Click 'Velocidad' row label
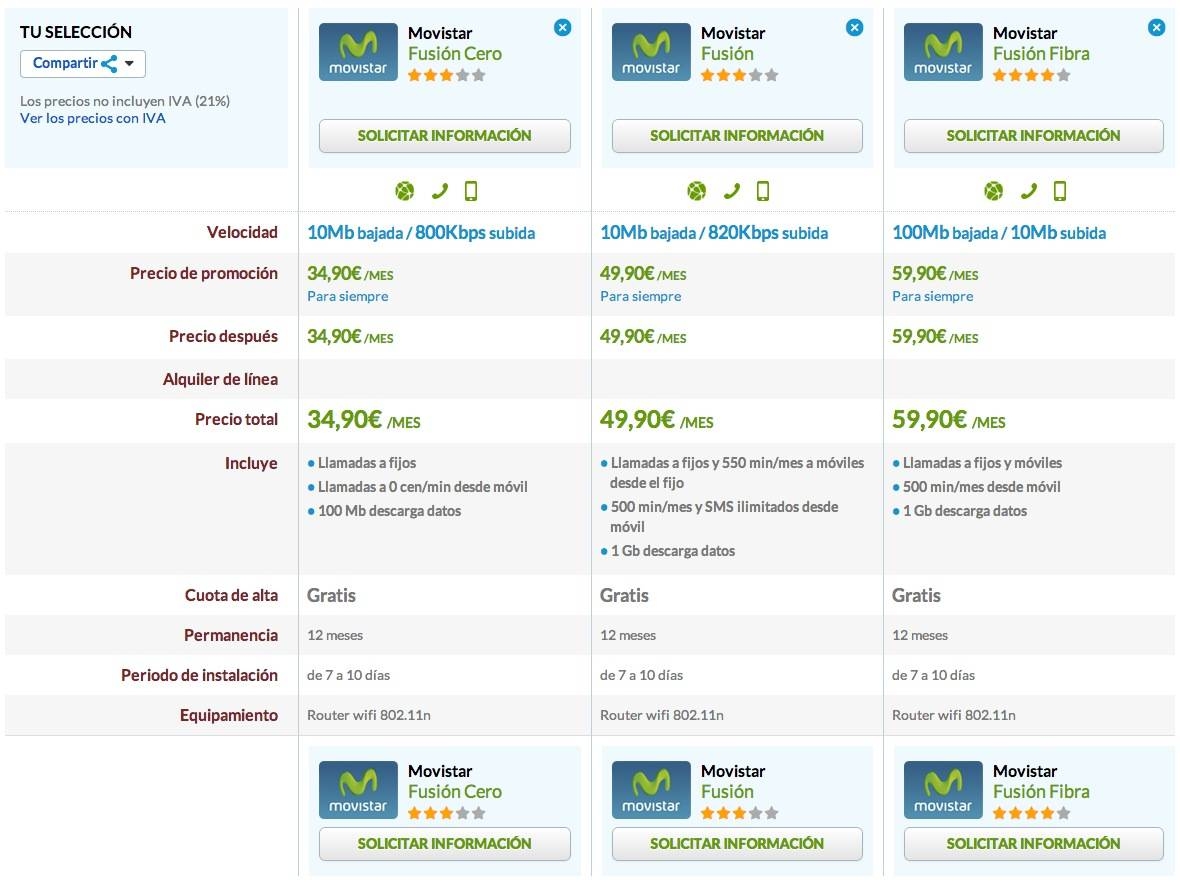The width and height of the screenshot is (1180, 882). [x=242, y=233]
